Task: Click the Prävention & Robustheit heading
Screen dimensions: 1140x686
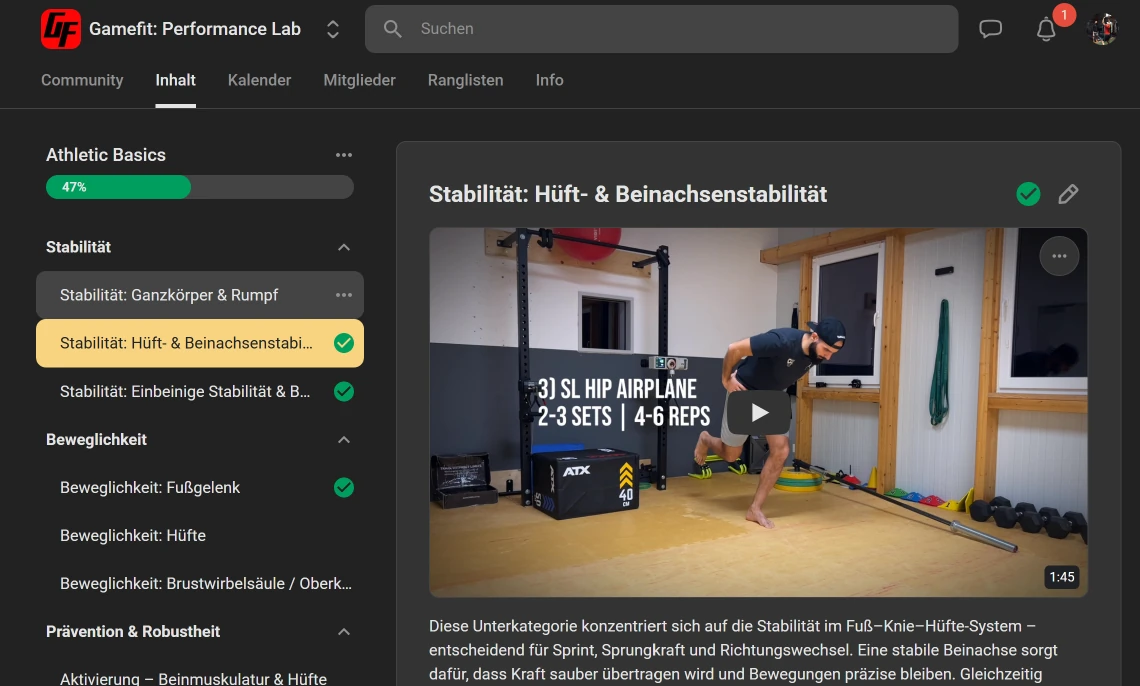Action: pos(133,631)
